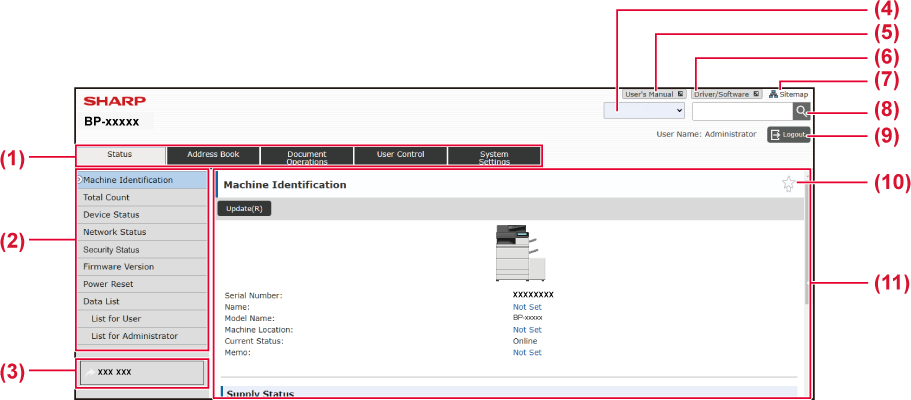Open Total Count in the sidebar
The width and height of the screenshot is (911, 400).
[x=142, y=198]
